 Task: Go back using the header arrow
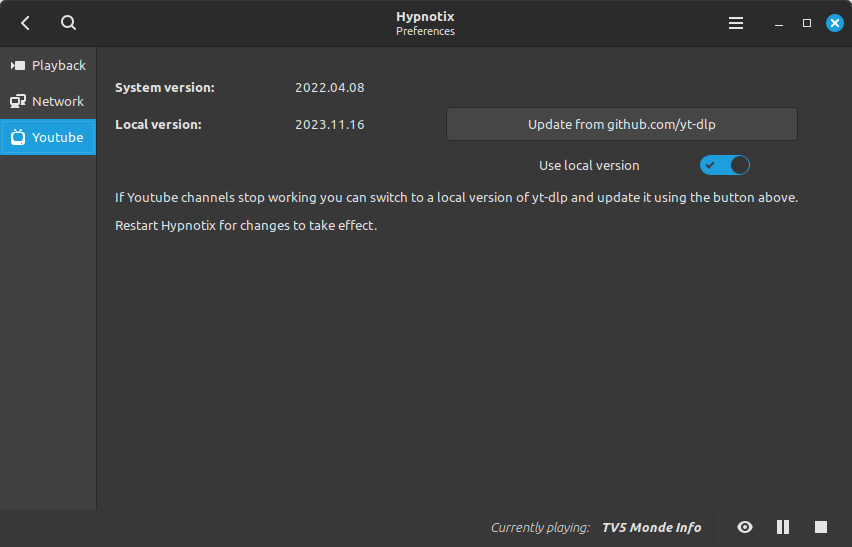coord(25,23)
